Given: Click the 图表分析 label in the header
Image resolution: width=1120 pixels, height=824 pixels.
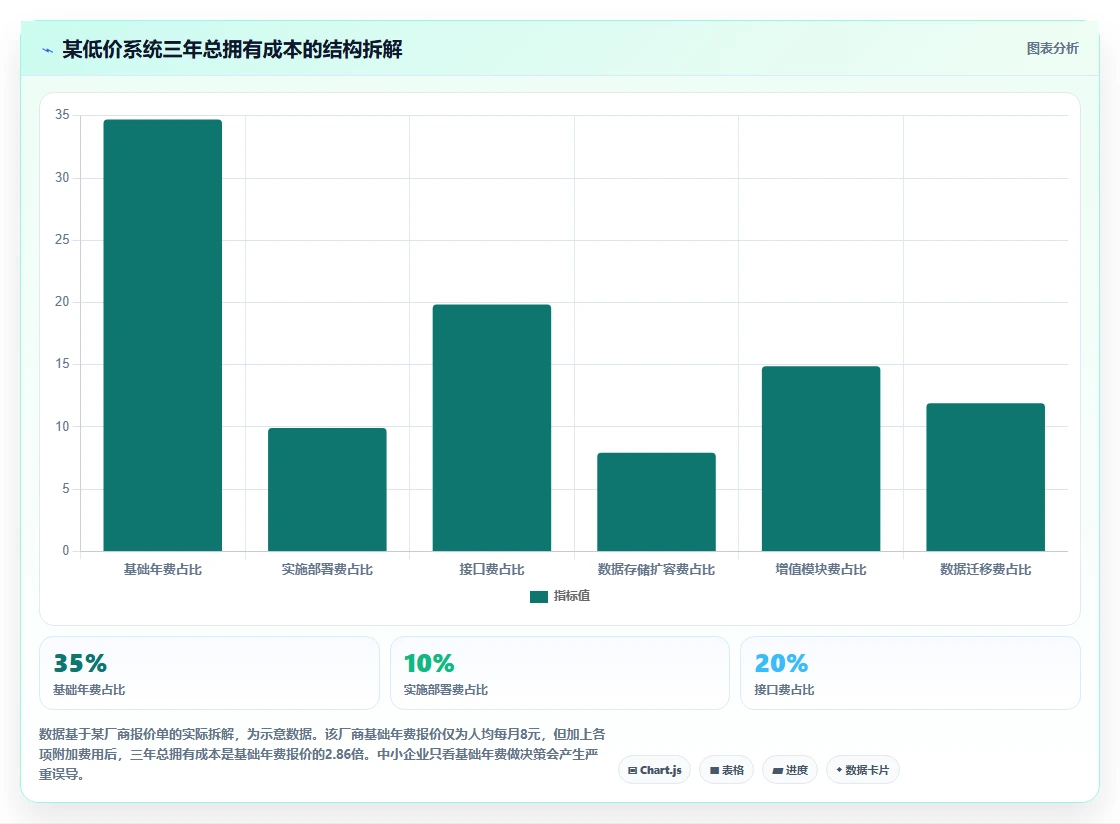Looking at the screenshot, I should 1052,49.
